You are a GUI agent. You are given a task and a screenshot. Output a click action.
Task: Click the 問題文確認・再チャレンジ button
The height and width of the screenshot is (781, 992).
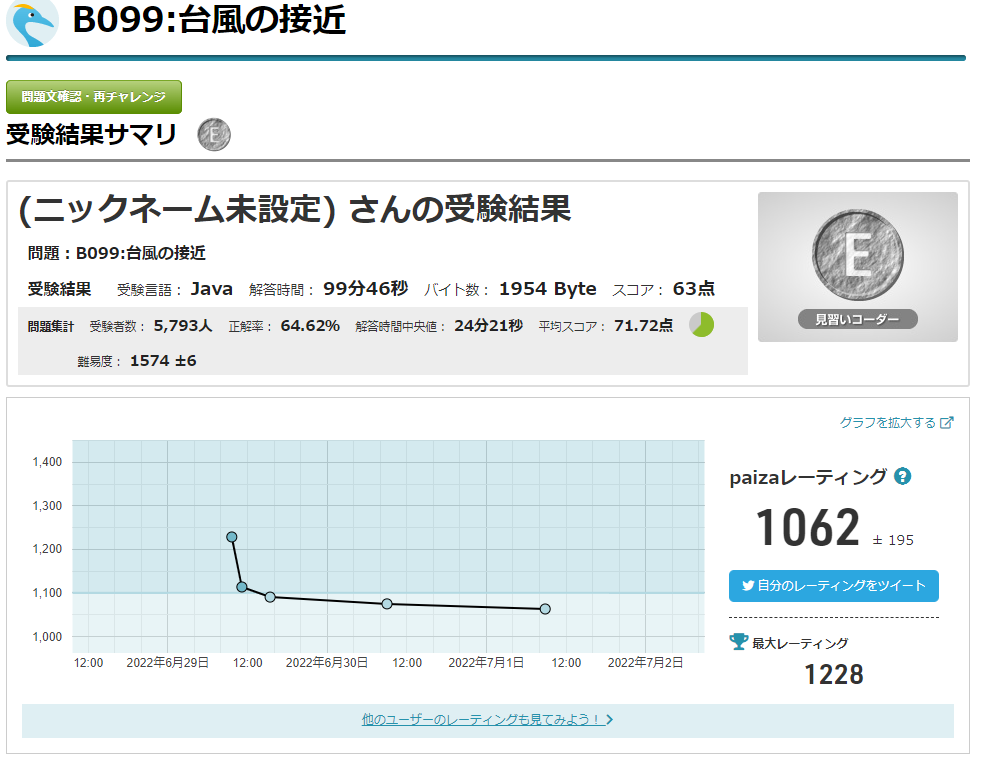[94, 97]
